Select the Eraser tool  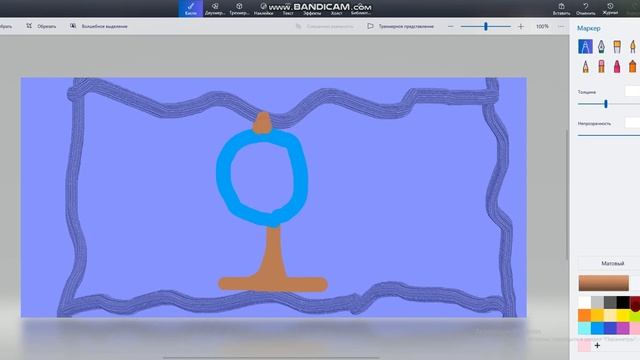pyautogui.click(x=601, y=66)
